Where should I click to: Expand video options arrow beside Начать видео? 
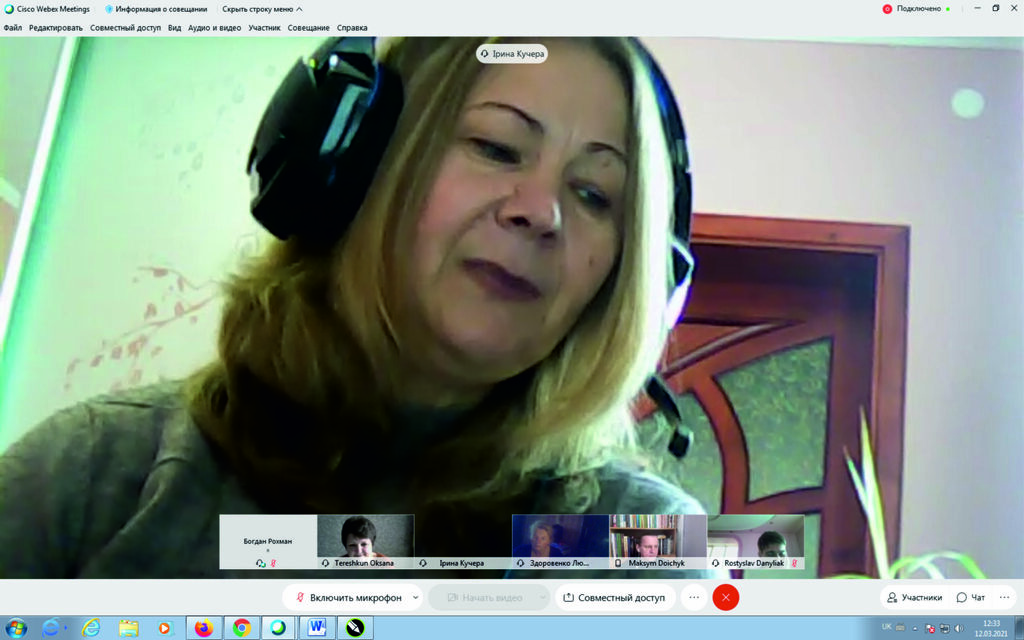click(543, 597)
